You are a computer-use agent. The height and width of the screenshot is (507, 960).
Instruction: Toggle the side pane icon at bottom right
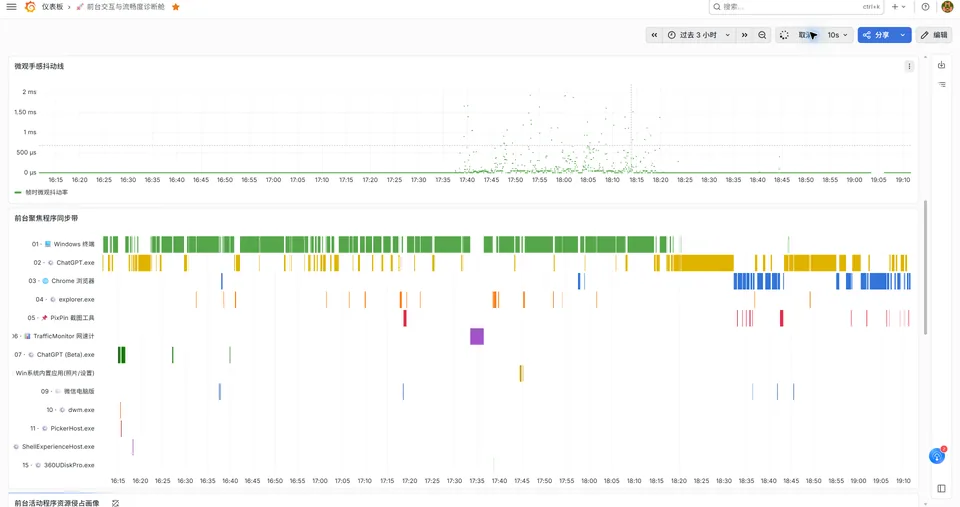coord(942,488)
